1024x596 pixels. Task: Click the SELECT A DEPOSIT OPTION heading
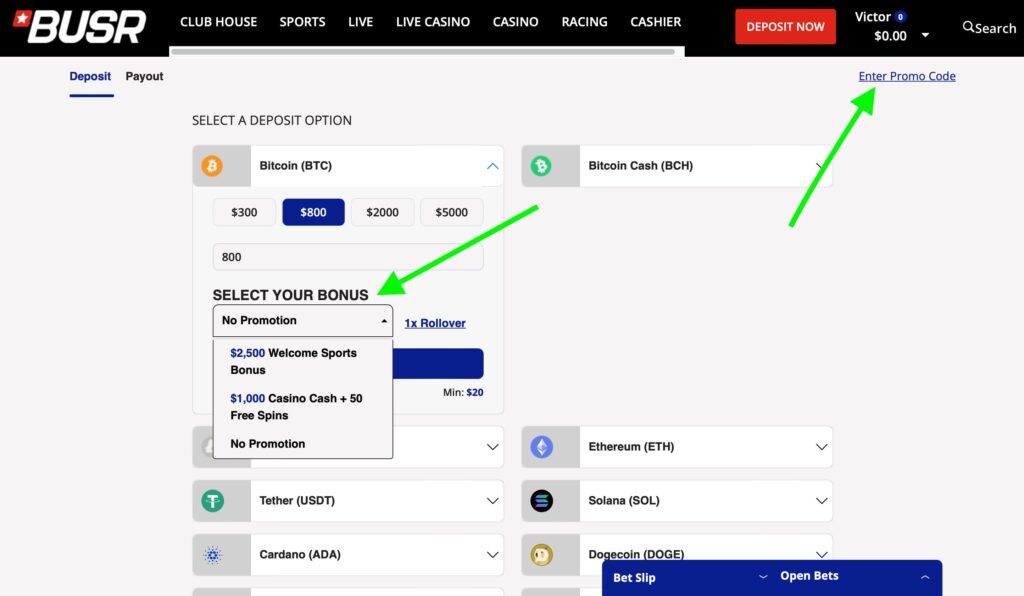click(x=272, y=121)
